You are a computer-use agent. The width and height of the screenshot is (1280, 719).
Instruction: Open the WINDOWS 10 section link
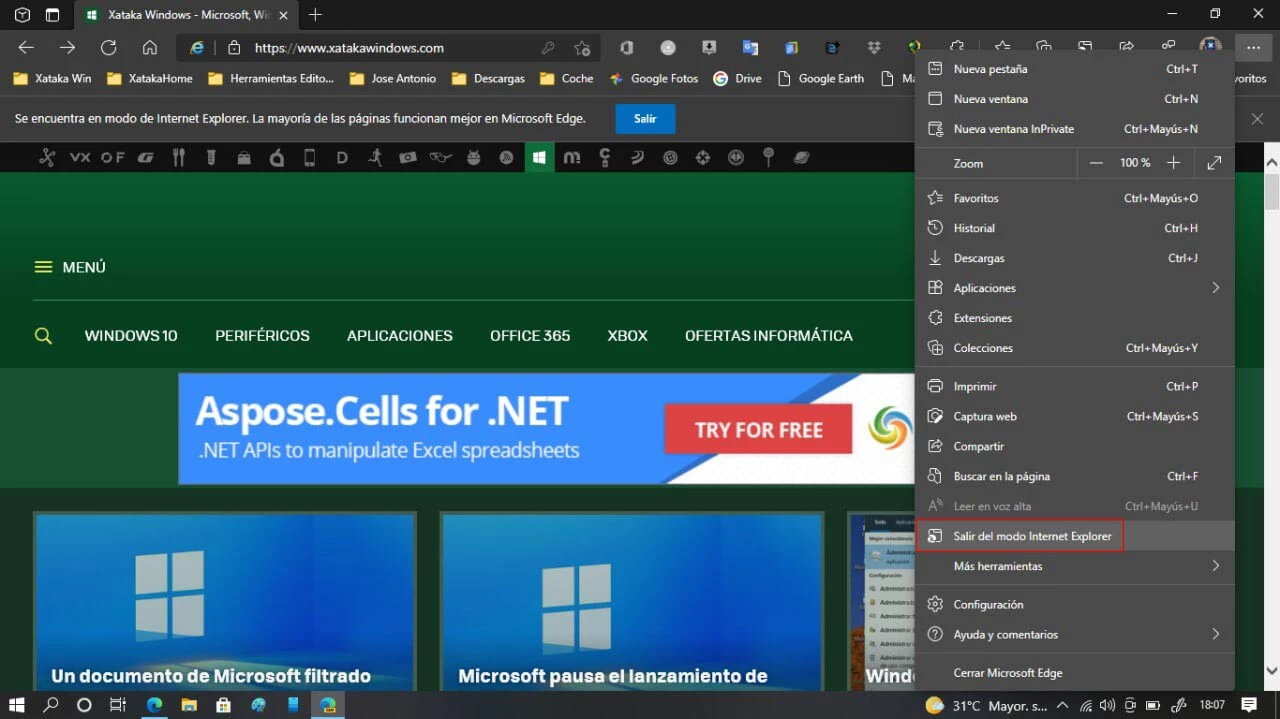131,336
